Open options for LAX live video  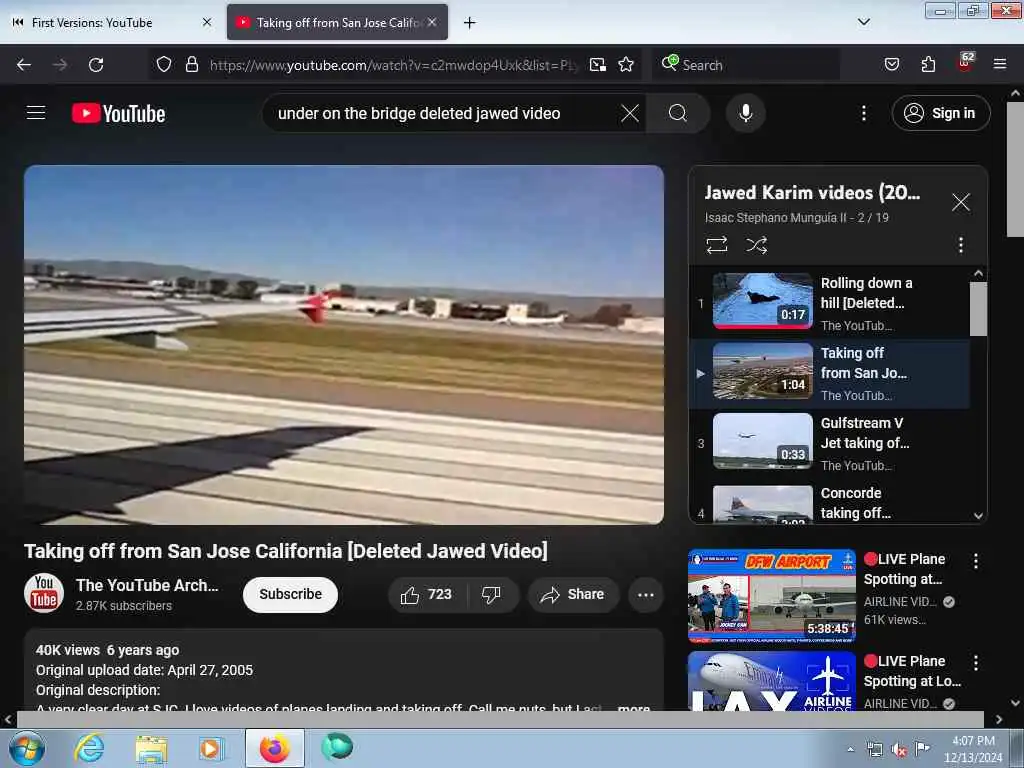tap(975, 663)
